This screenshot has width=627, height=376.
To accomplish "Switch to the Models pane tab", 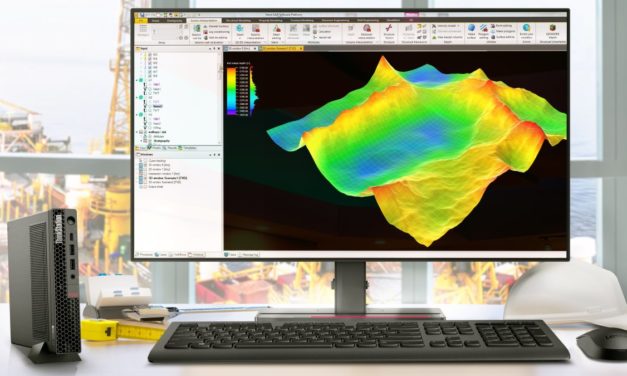I will (x=155, y=148).
